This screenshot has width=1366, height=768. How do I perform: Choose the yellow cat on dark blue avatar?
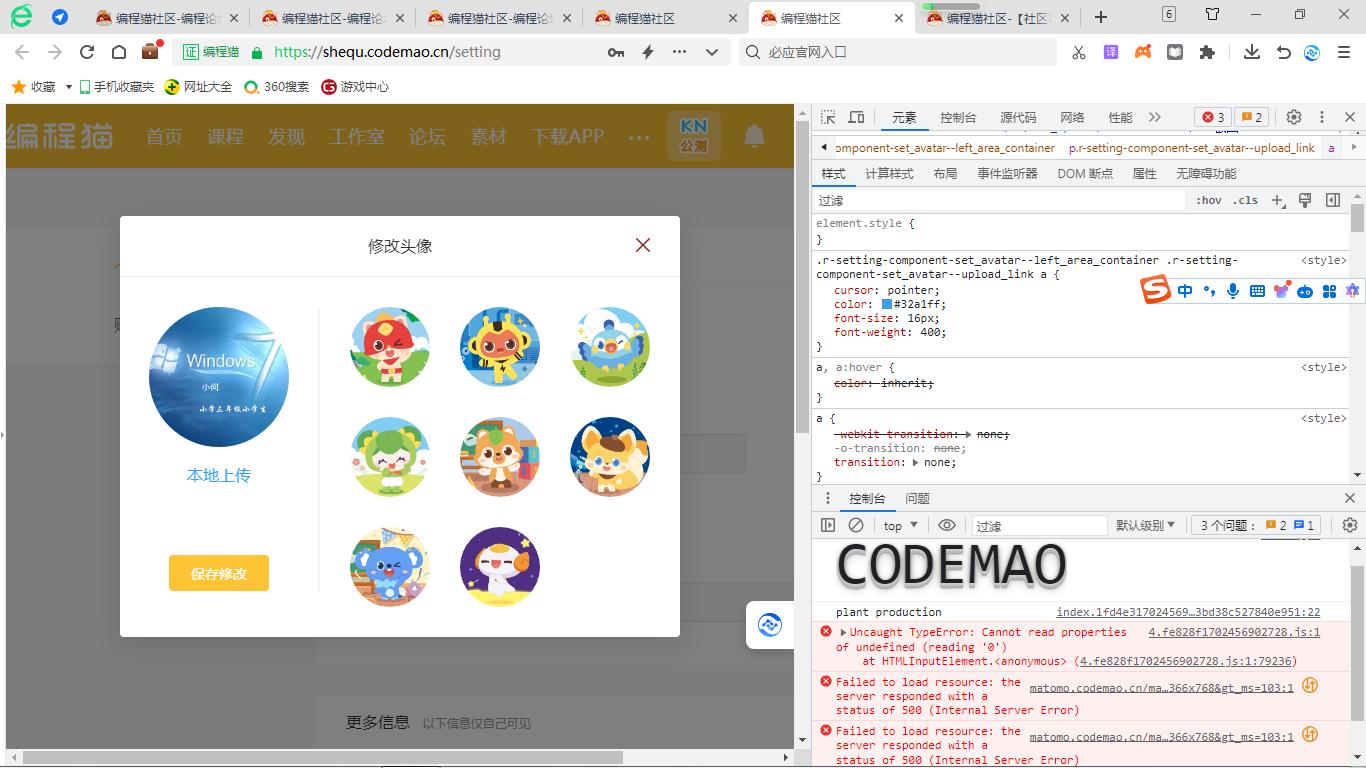tap(610, 457)
